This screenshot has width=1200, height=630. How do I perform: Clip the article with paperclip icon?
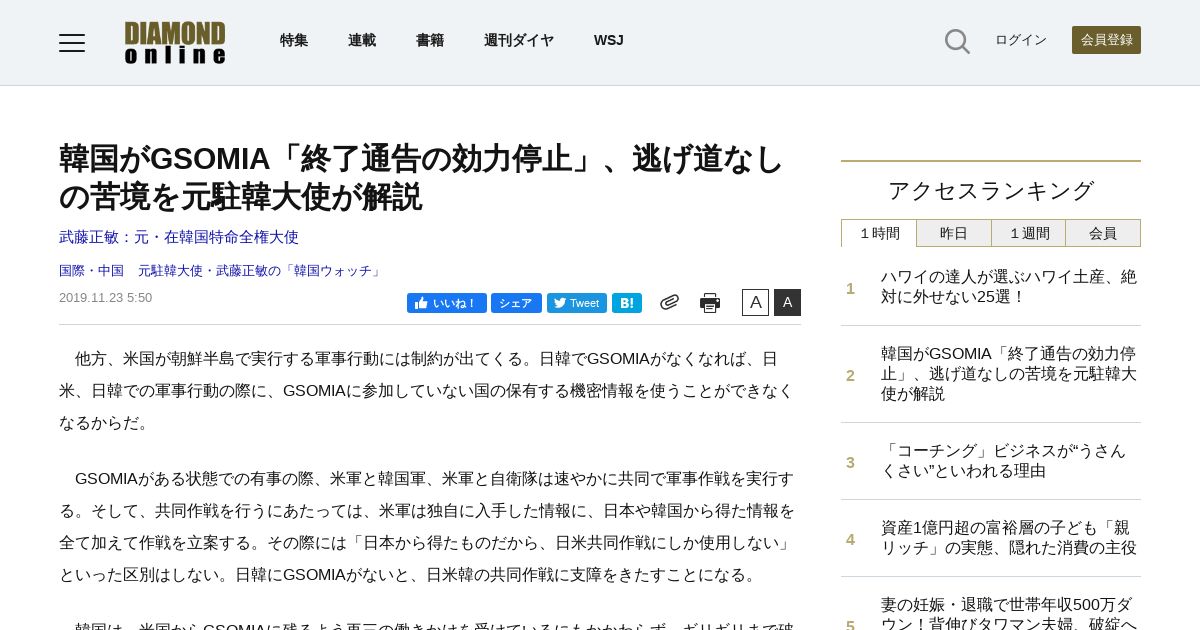669,302
